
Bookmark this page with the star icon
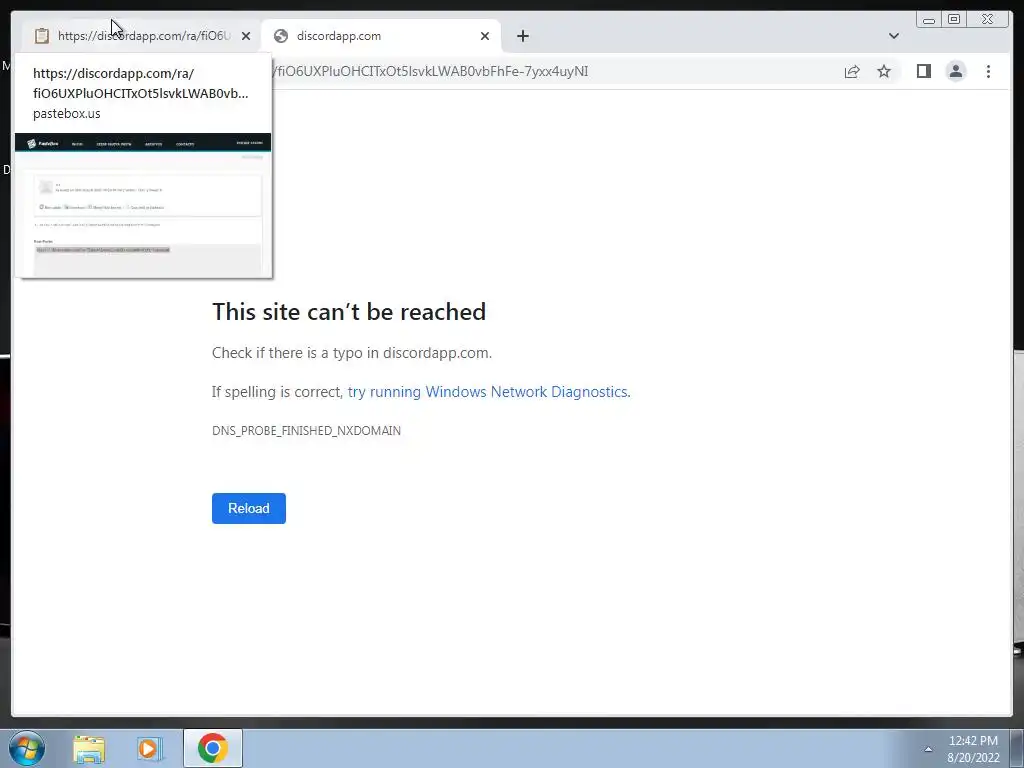tap(884, 71)
